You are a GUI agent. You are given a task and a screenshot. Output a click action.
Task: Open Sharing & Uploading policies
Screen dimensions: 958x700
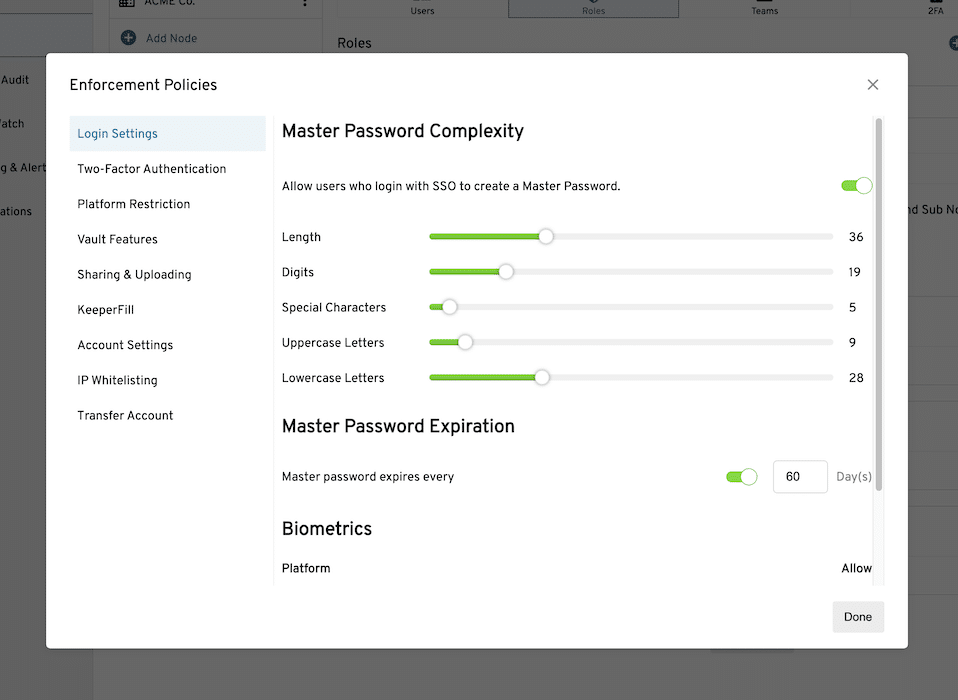134,274
